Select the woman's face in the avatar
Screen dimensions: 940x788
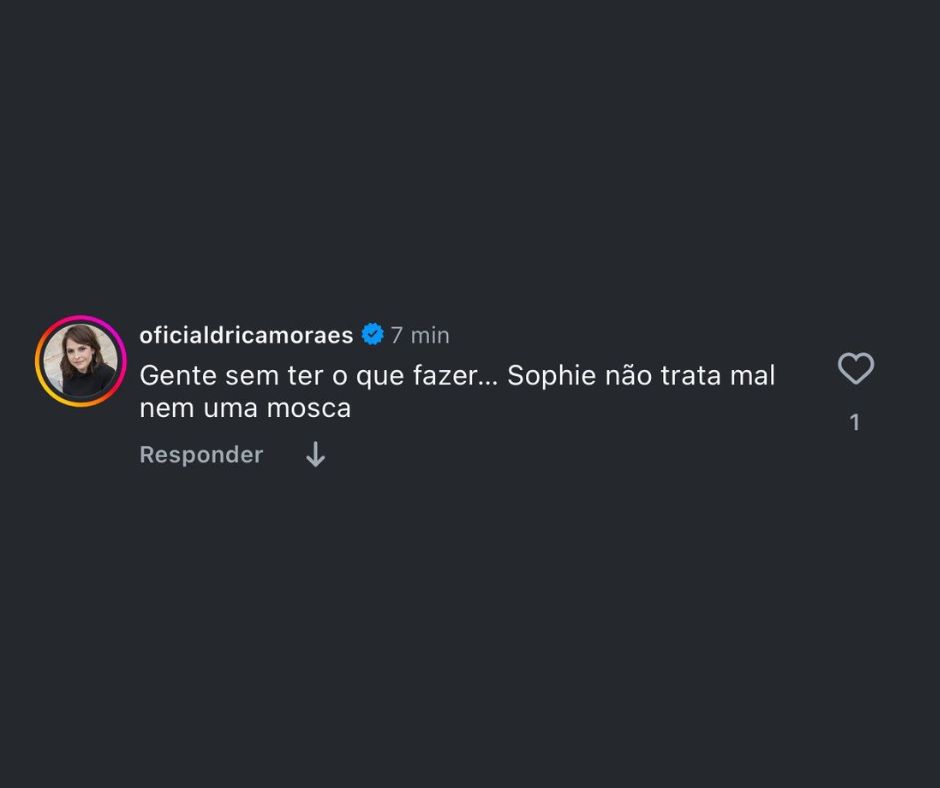click(80, 353)
